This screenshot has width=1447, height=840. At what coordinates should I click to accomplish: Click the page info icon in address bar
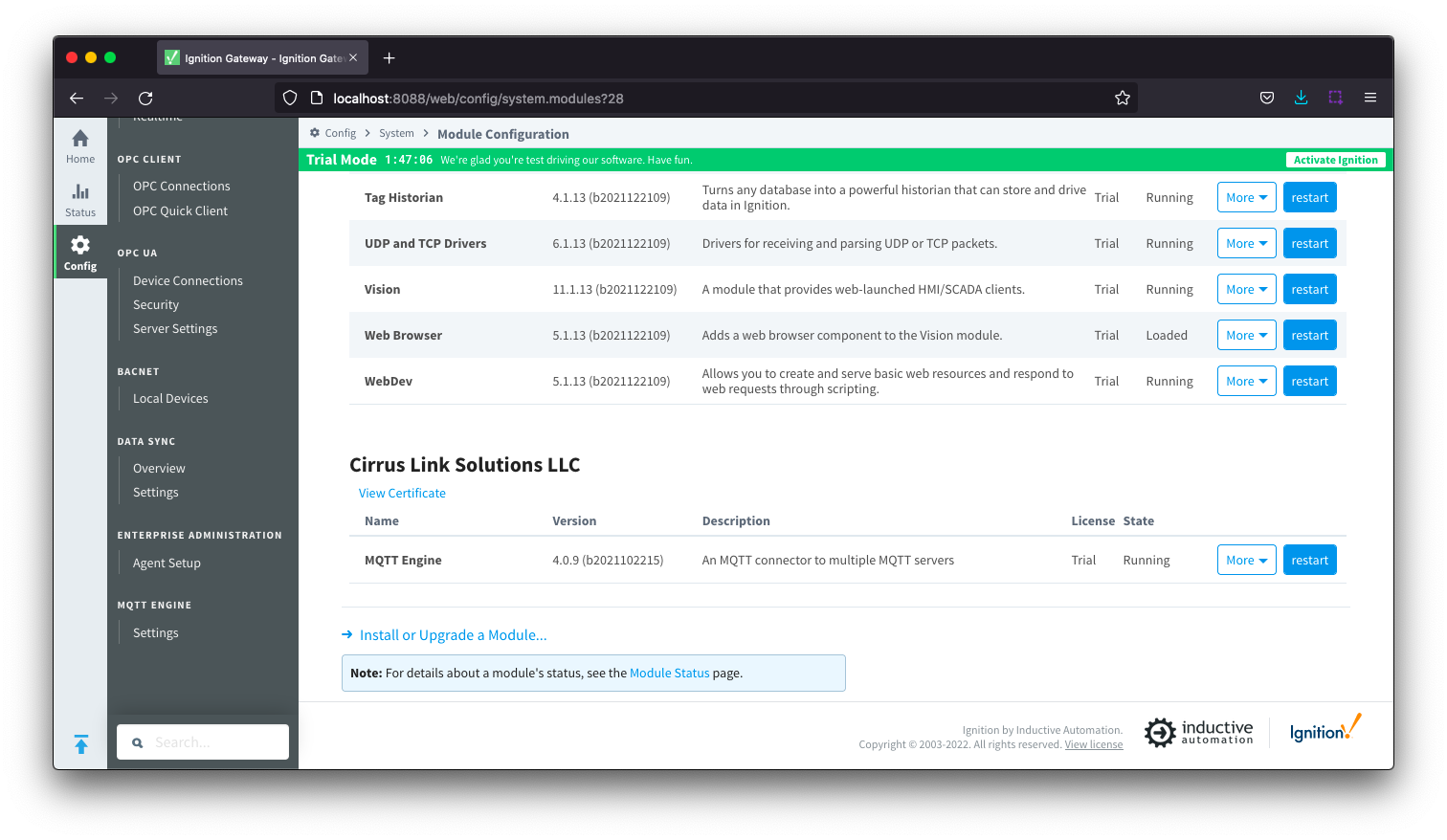click(x=317, y=98)
